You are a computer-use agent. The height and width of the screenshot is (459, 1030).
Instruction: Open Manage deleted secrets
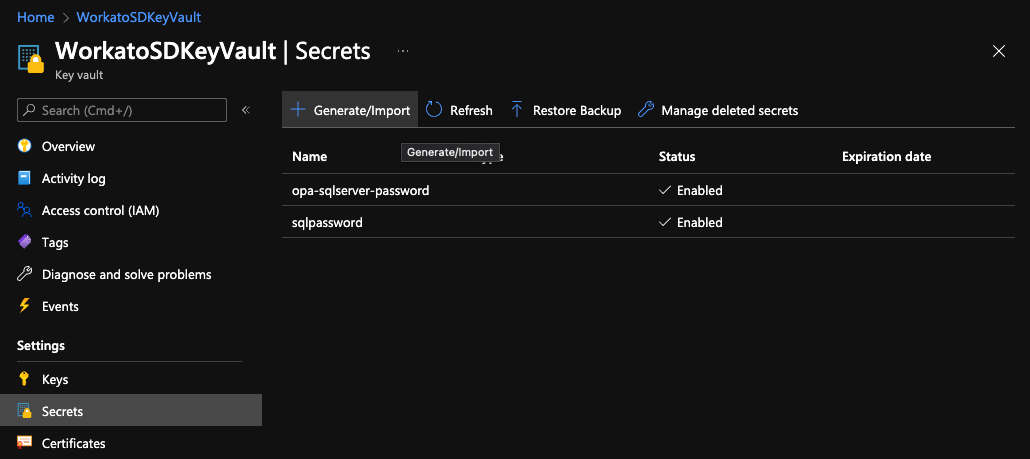(718, 110)
